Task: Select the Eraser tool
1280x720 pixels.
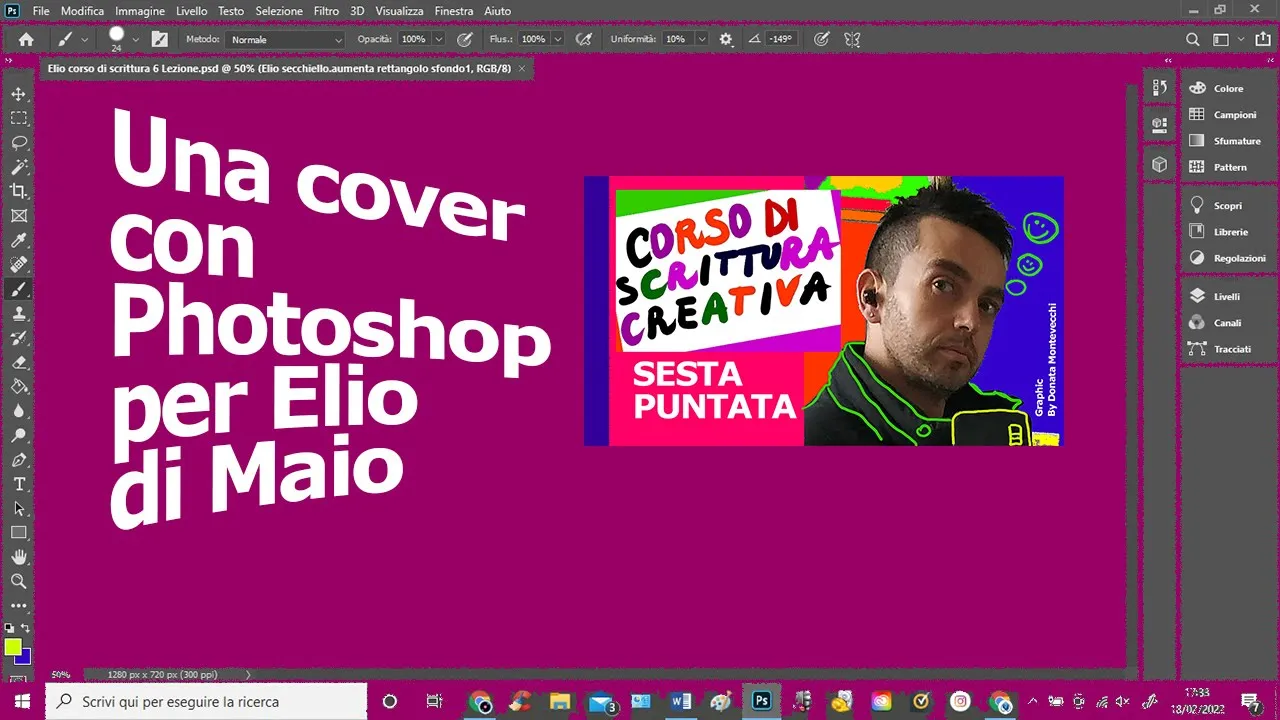Action: 19,362
